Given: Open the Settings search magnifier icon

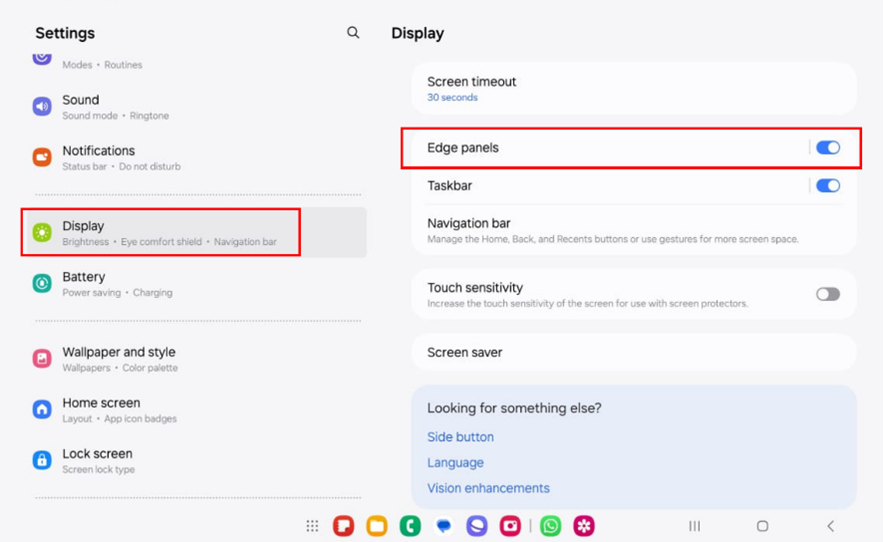Looking at the screenshot, I should tap(353, 33).
